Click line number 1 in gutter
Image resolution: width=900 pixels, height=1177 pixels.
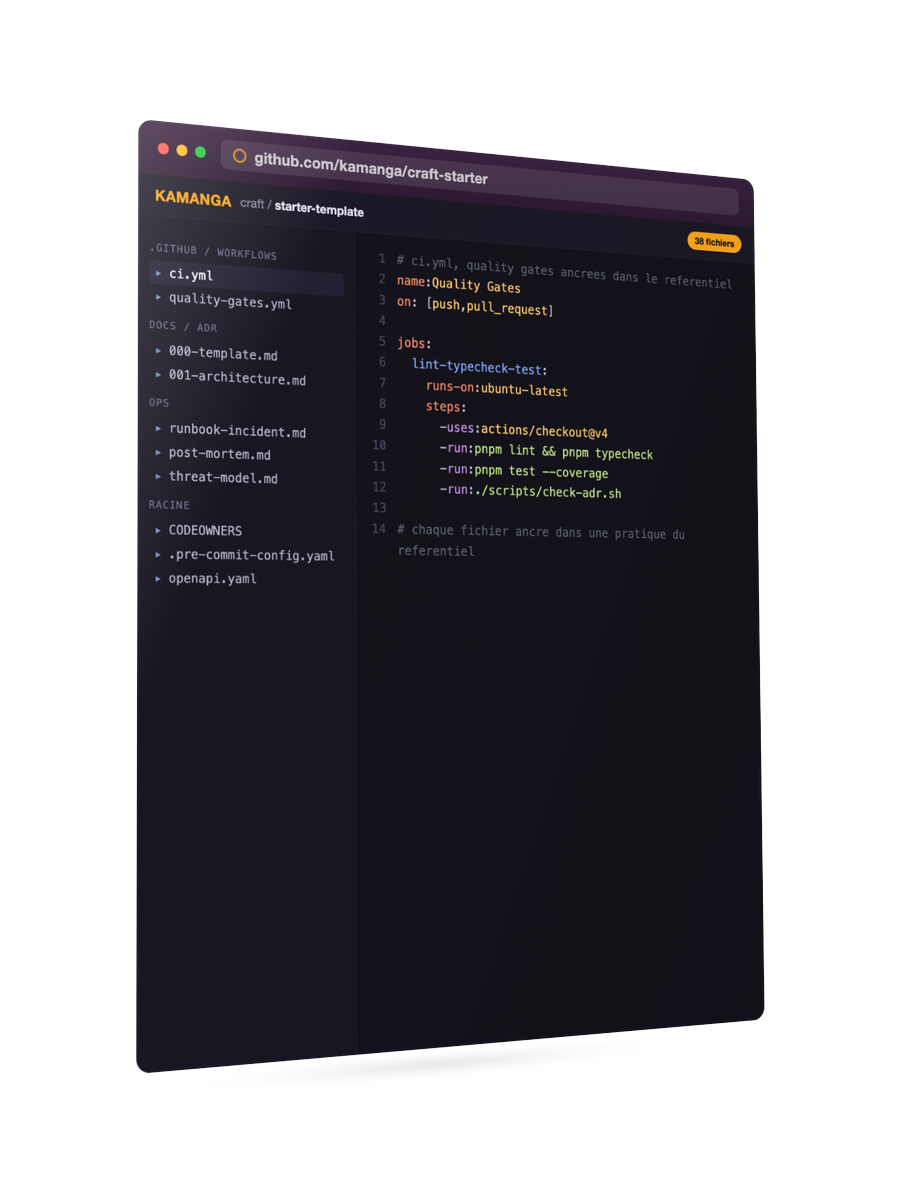pos(382,258)
